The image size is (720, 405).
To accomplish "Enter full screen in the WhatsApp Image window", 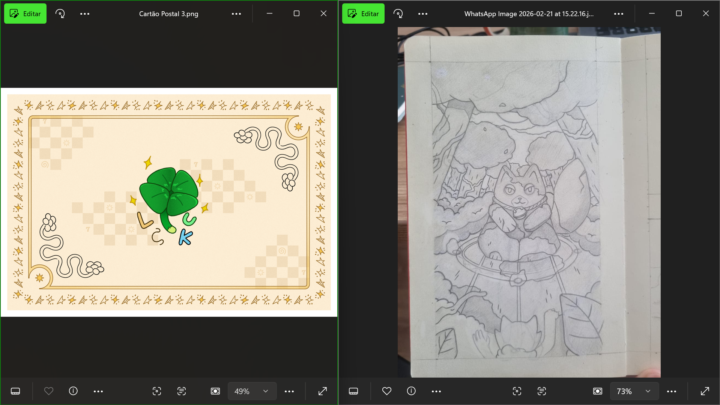I will pos(705,391).
